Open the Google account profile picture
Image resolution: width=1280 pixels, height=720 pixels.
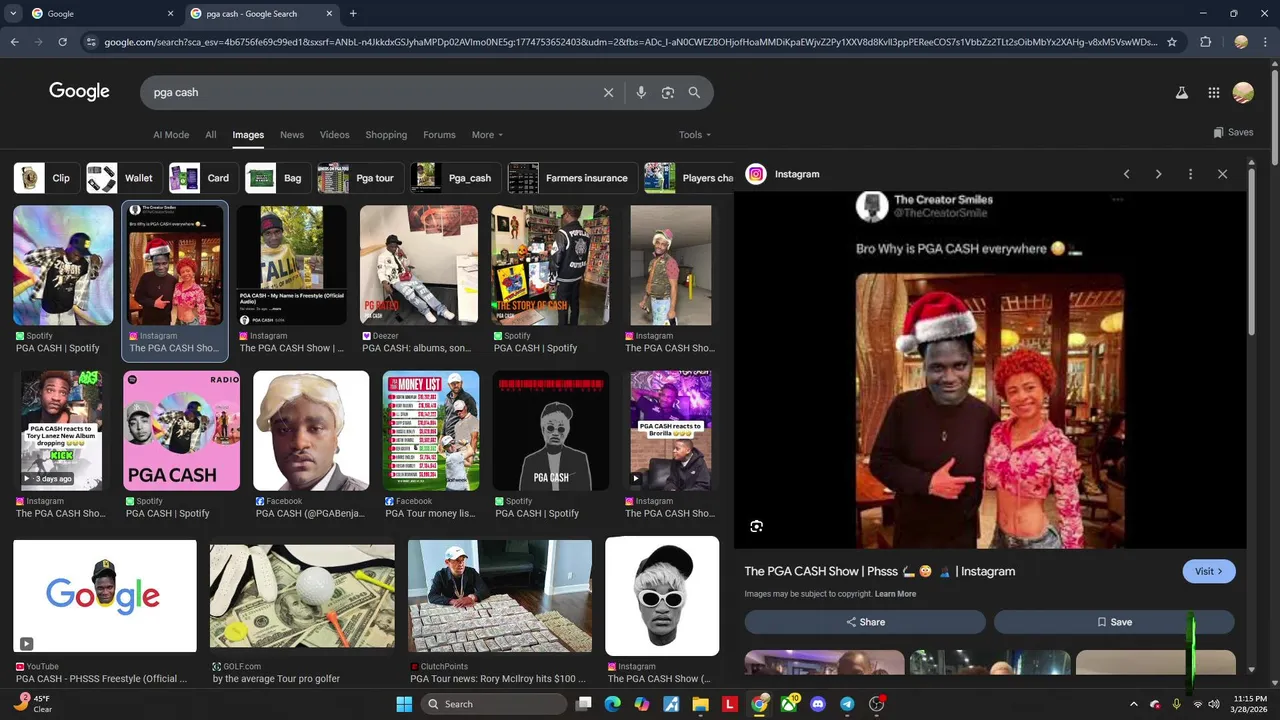(1243, 92)
